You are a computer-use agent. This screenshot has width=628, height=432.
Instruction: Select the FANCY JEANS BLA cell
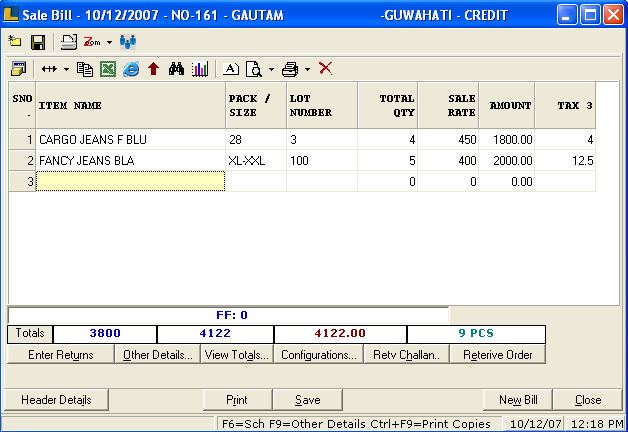131,161
